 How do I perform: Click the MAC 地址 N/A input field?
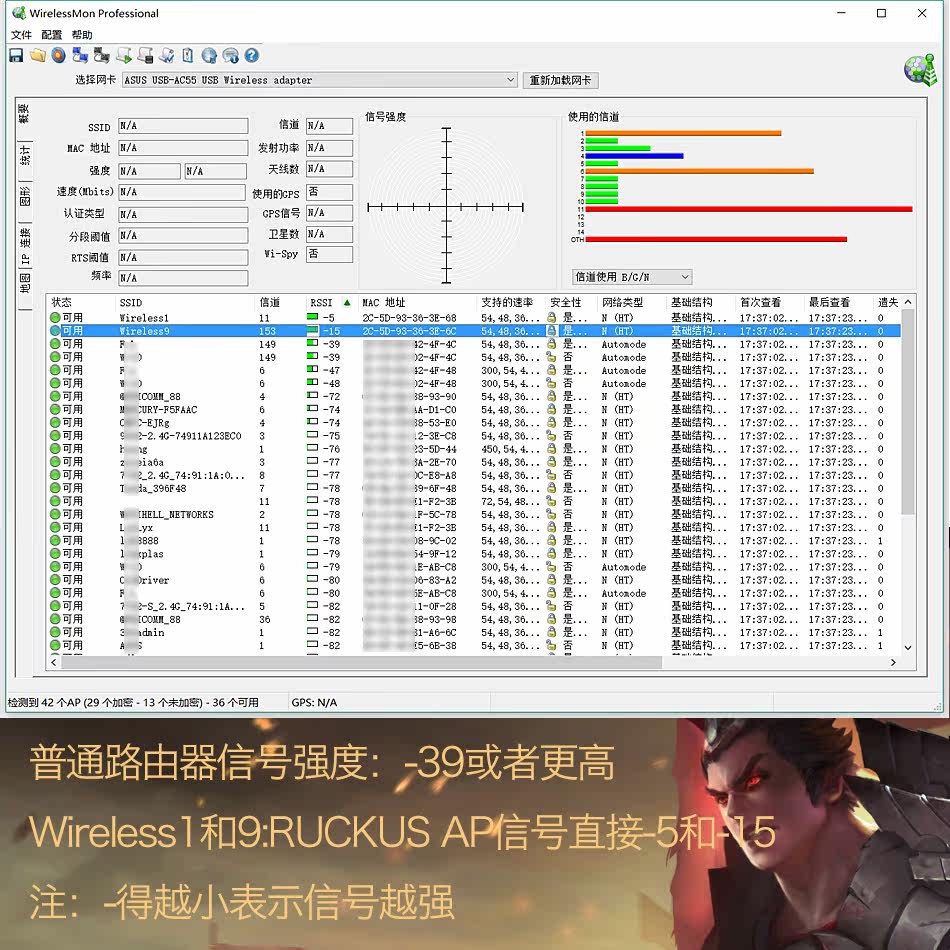pyautogui.click(x=183, y=148)
